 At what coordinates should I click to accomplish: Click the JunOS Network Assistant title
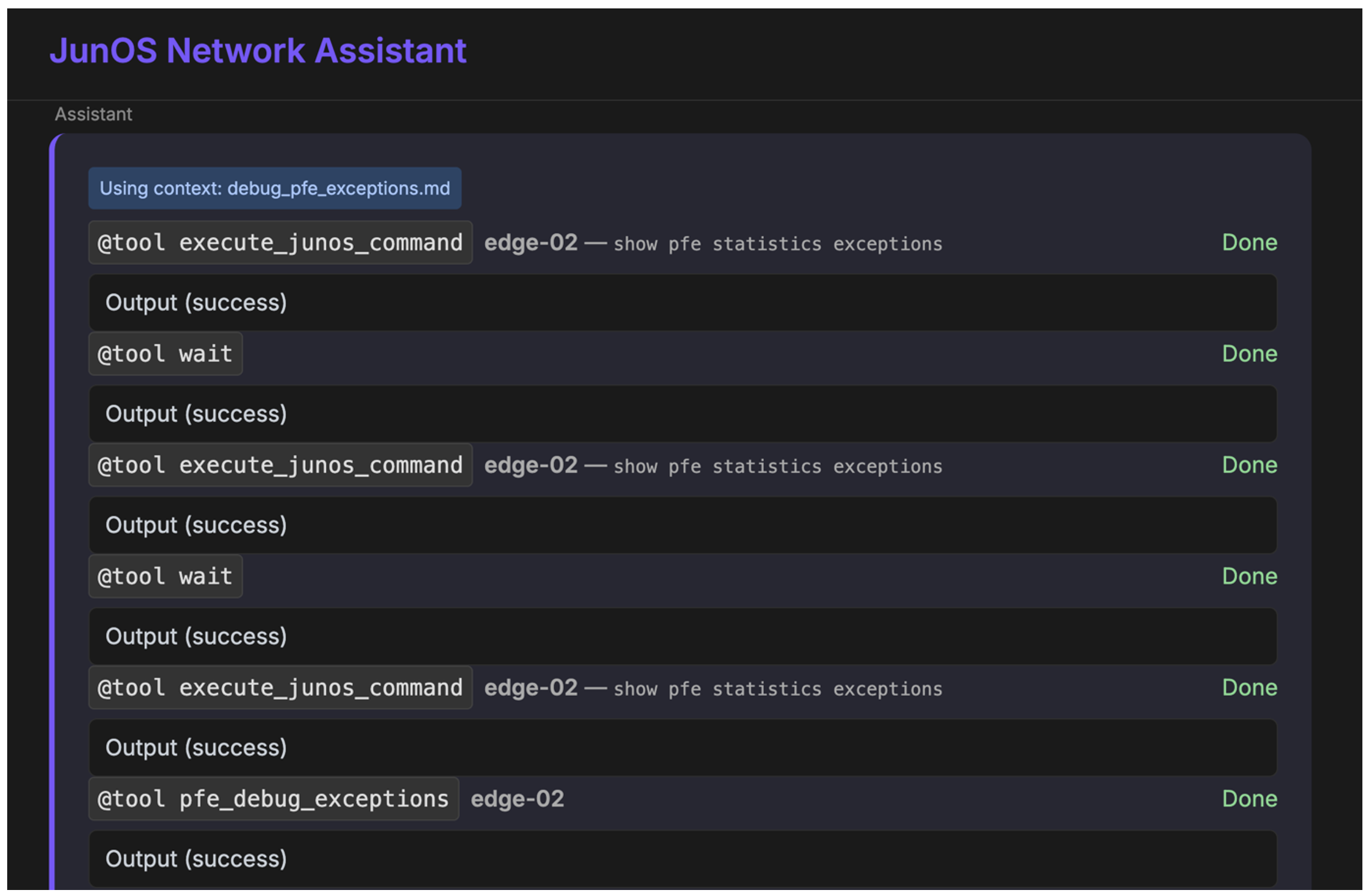click(x=258, y=50)
